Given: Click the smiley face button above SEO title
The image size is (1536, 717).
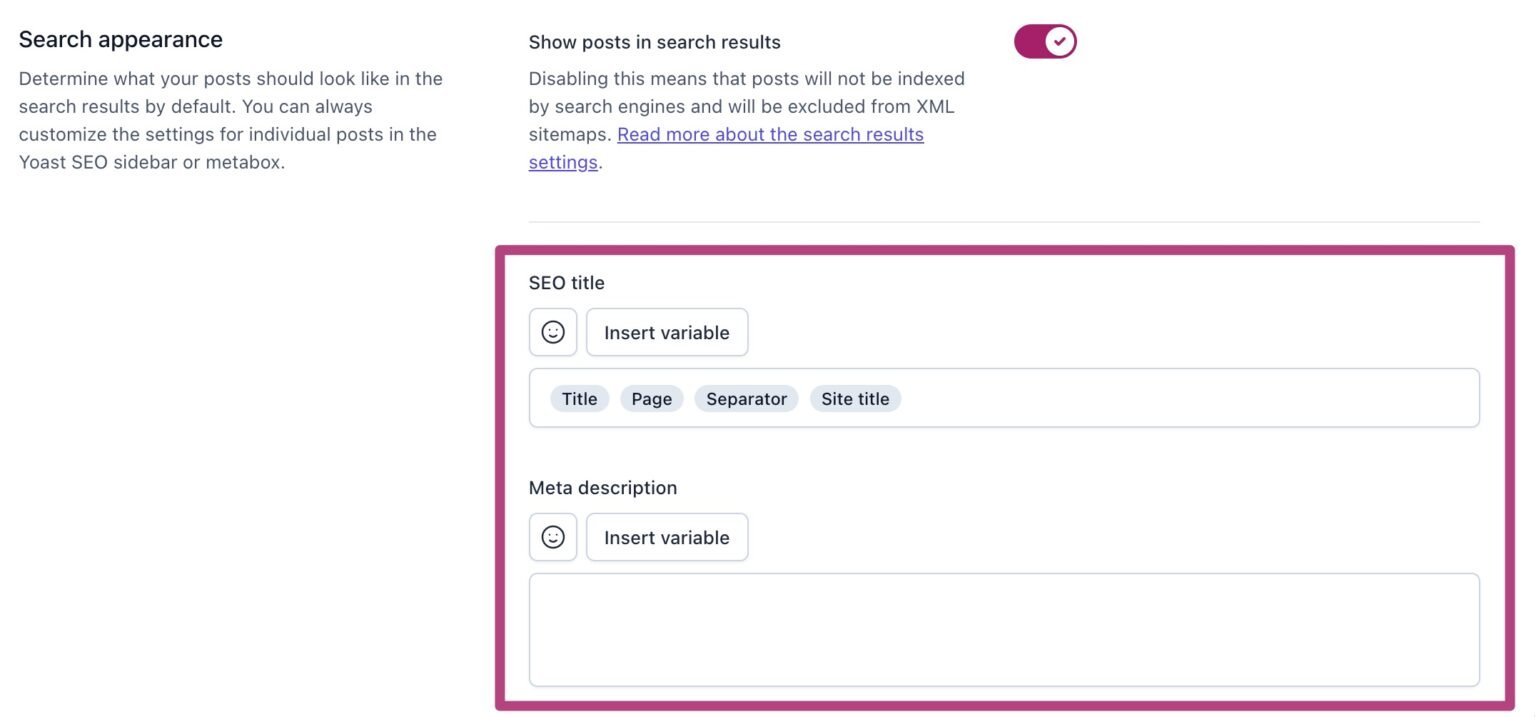Looking at the screenshot, I should (x=553, y=331).
